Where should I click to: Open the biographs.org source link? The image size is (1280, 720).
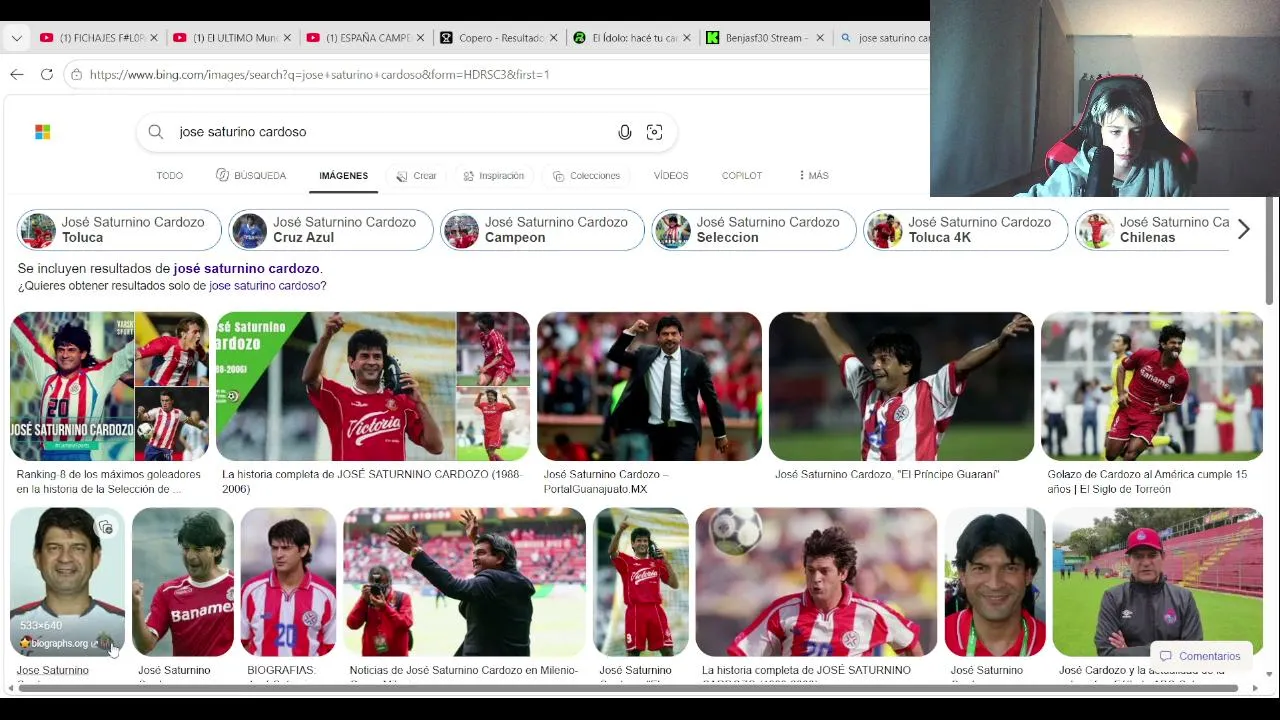click(61, 643)
